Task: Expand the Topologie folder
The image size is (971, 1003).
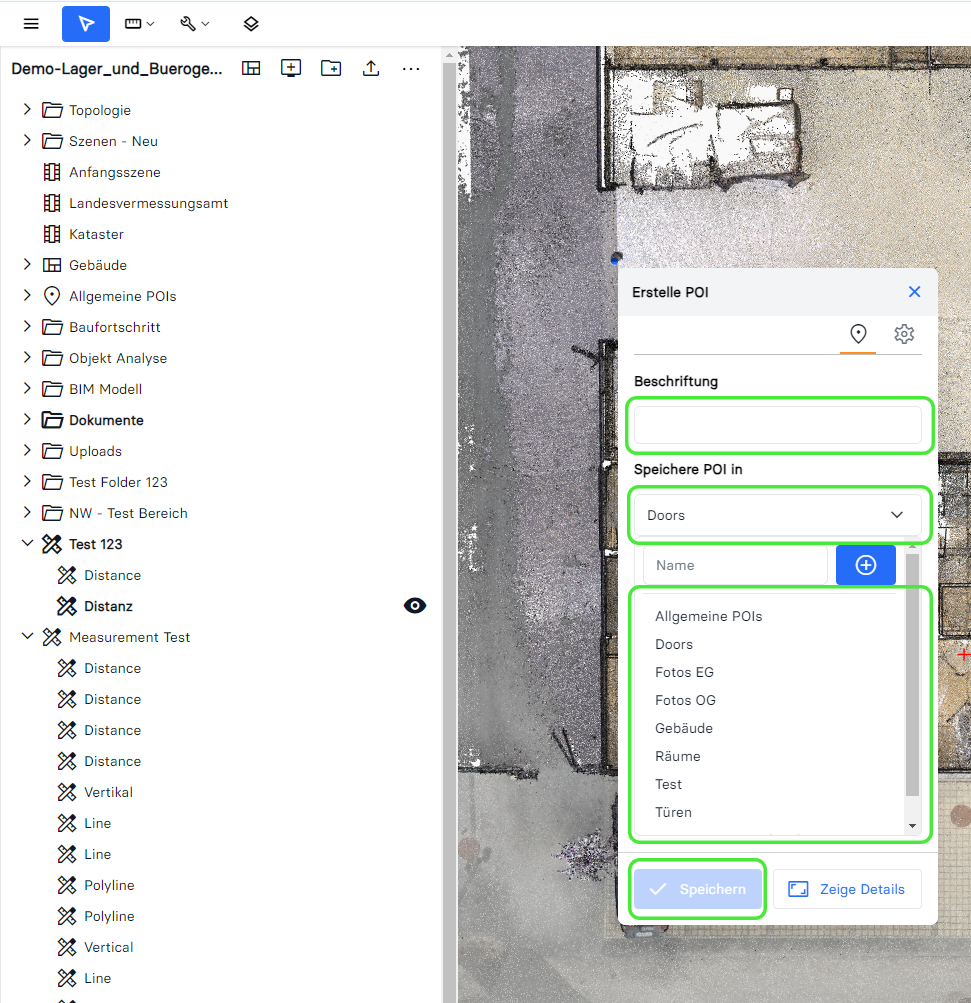Action: 27,110
